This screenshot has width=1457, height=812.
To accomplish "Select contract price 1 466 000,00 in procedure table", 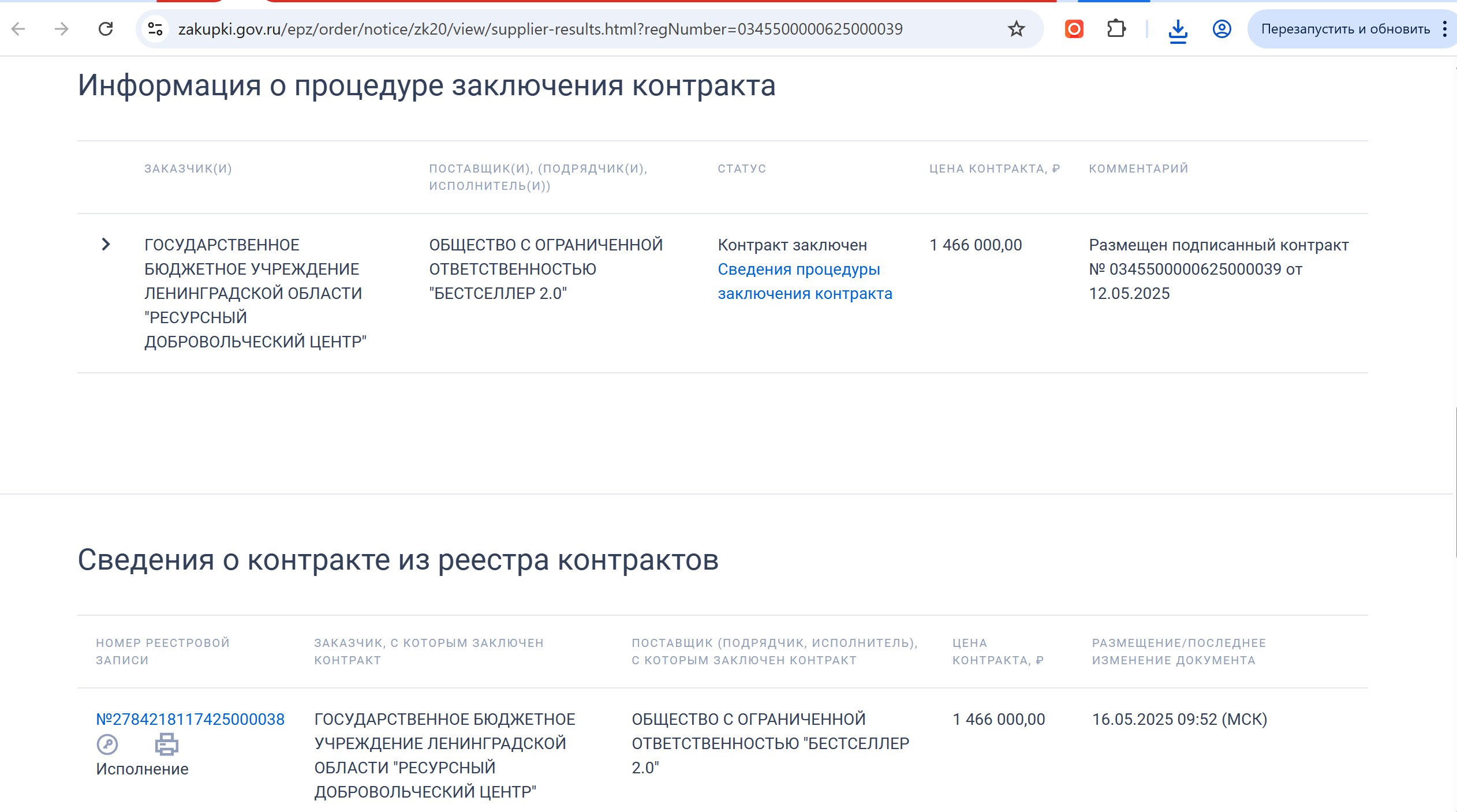I will coord(976,245).
